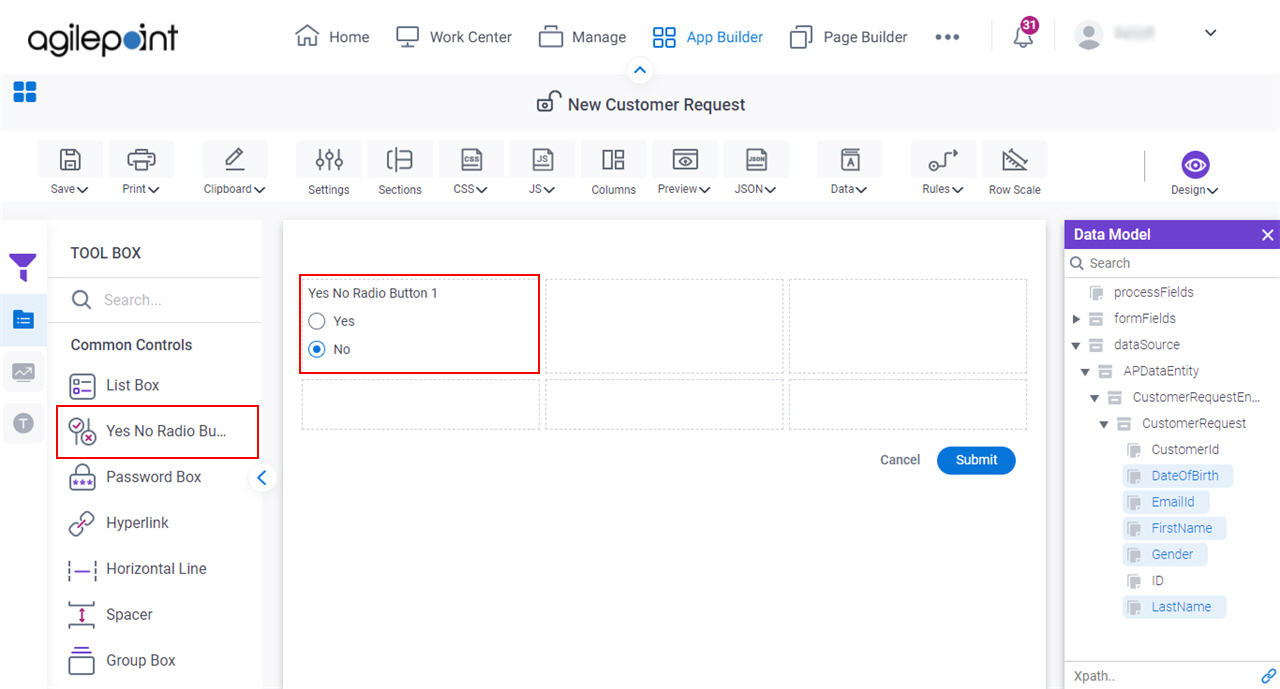
Task: Click the JSON tool icon
Action: pos(756,159)
